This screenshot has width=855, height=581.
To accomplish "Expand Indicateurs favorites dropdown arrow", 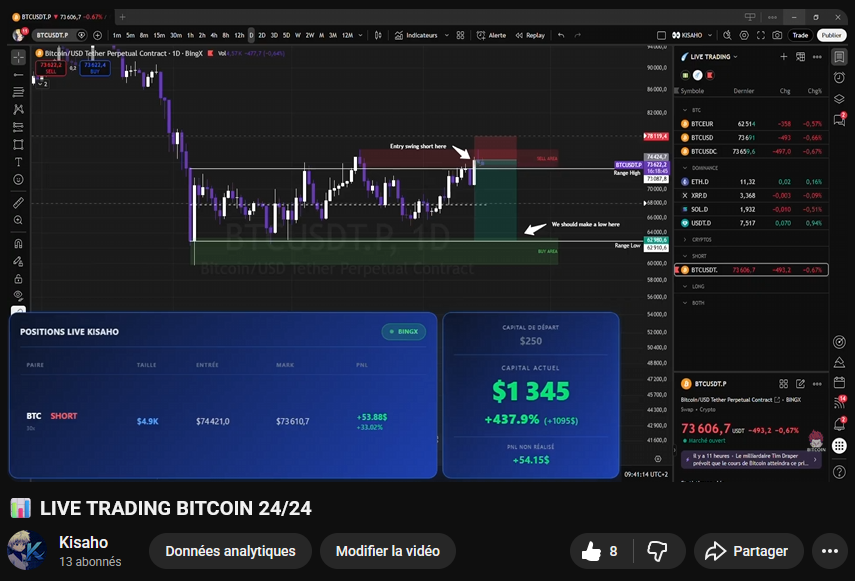I will coord(447,35).
